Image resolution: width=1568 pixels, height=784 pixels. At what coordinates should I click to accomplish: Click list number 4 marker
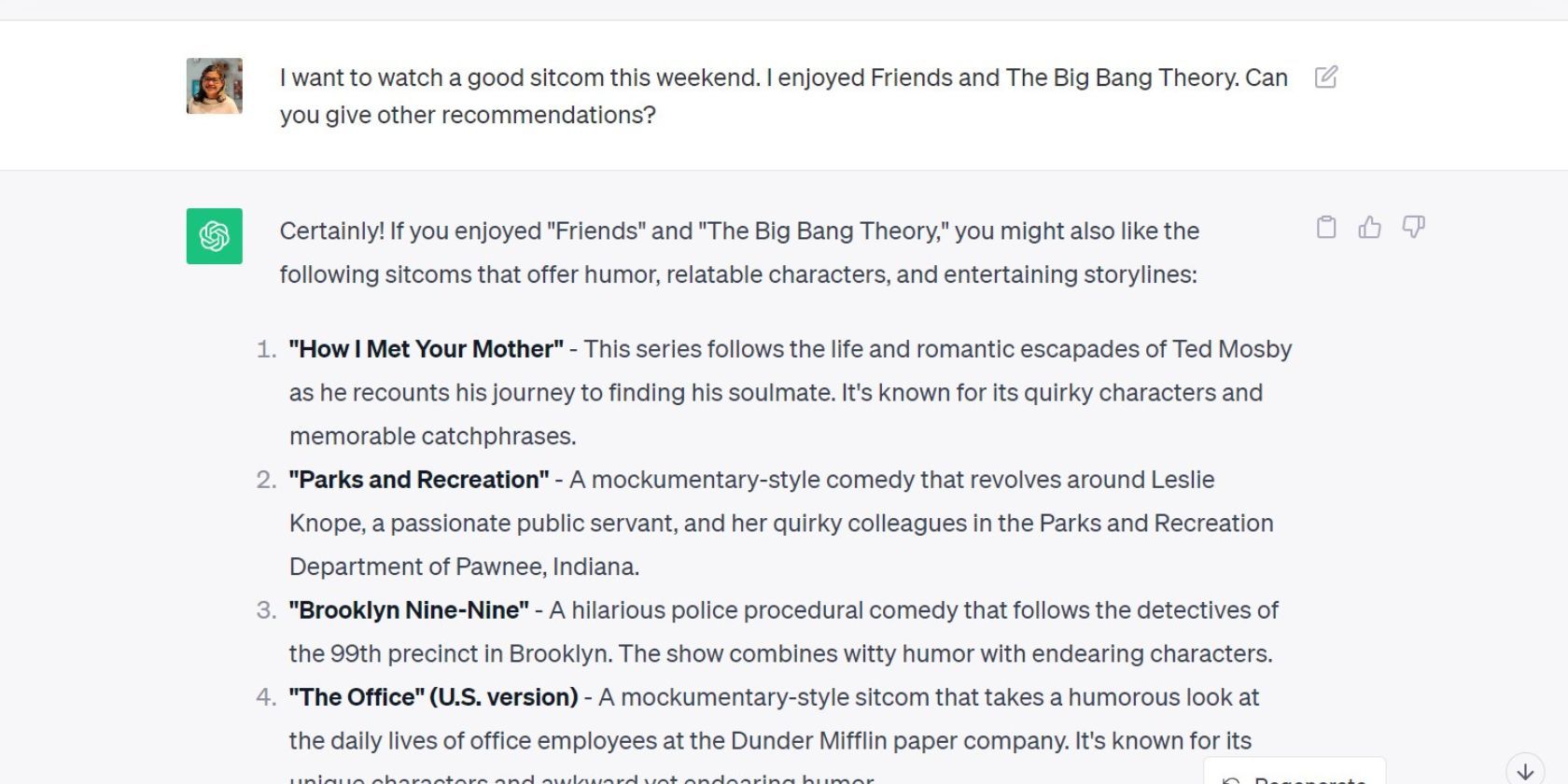266,697
